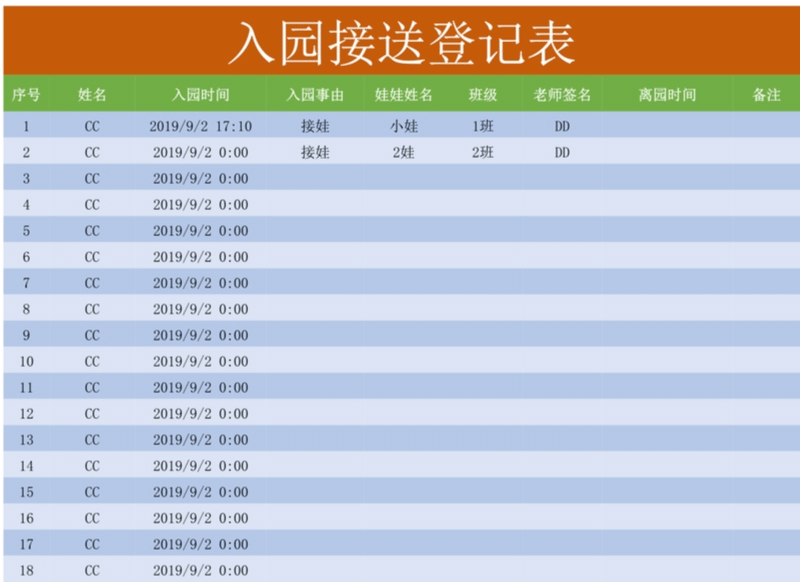The width and height of the screenshot is (800, 582).
Task: Click the cell showing 2019/9/2 17:10
Action: 200,127
